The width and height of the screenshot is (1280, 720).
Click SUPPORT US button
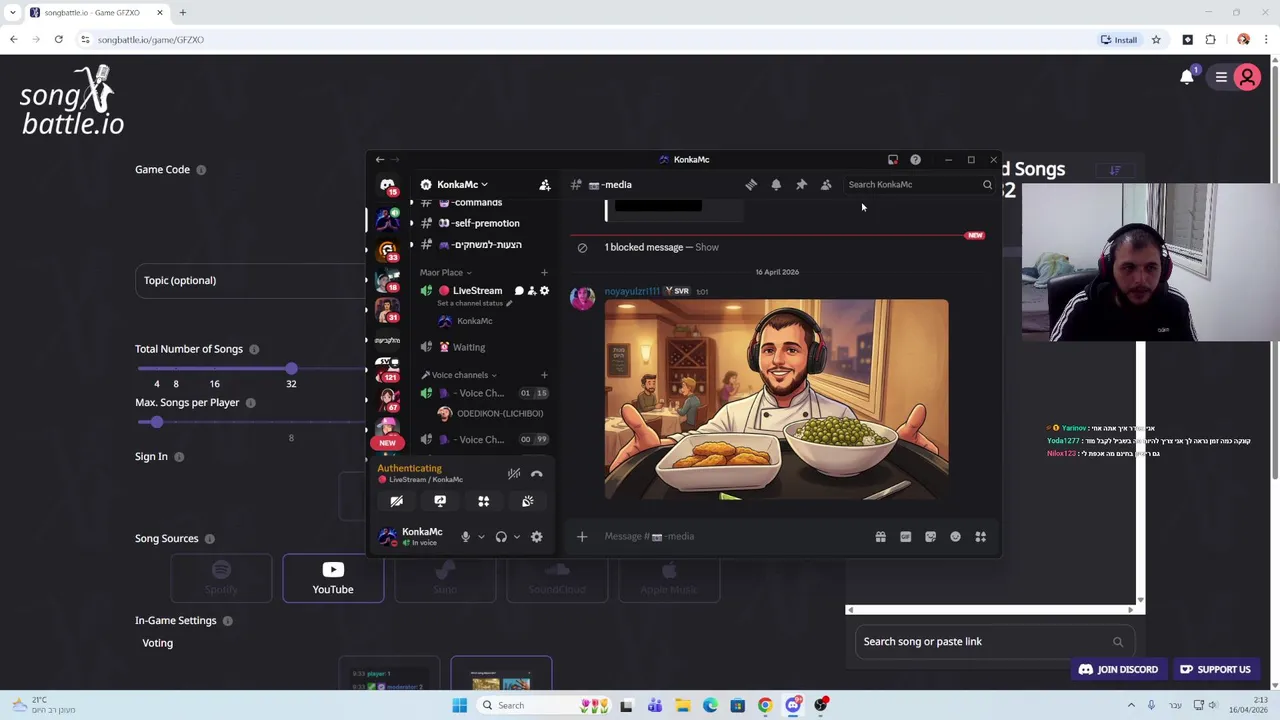(1215, 670)
